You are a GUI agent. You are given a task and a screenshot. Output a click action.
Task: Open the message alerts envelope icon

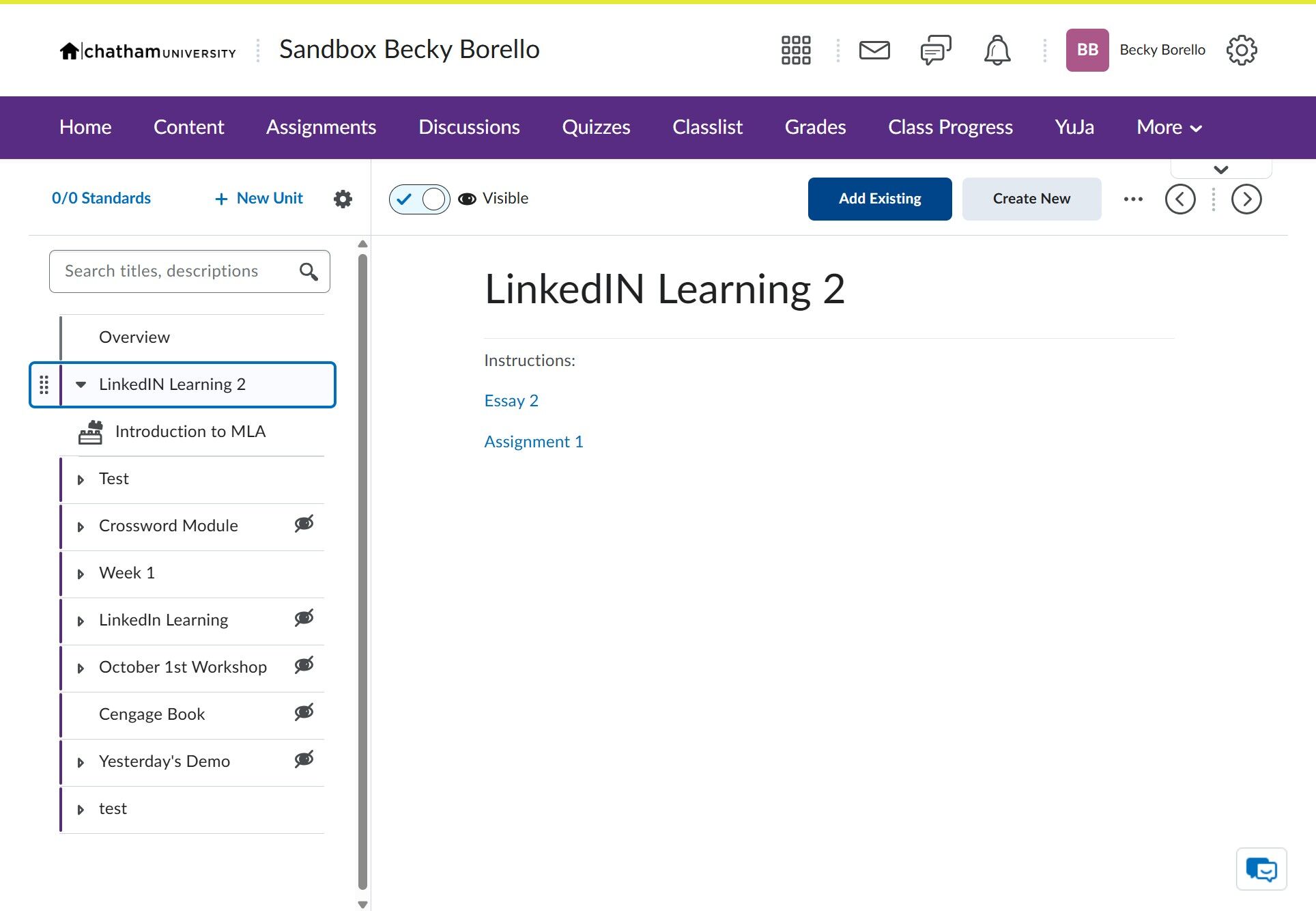874,50
